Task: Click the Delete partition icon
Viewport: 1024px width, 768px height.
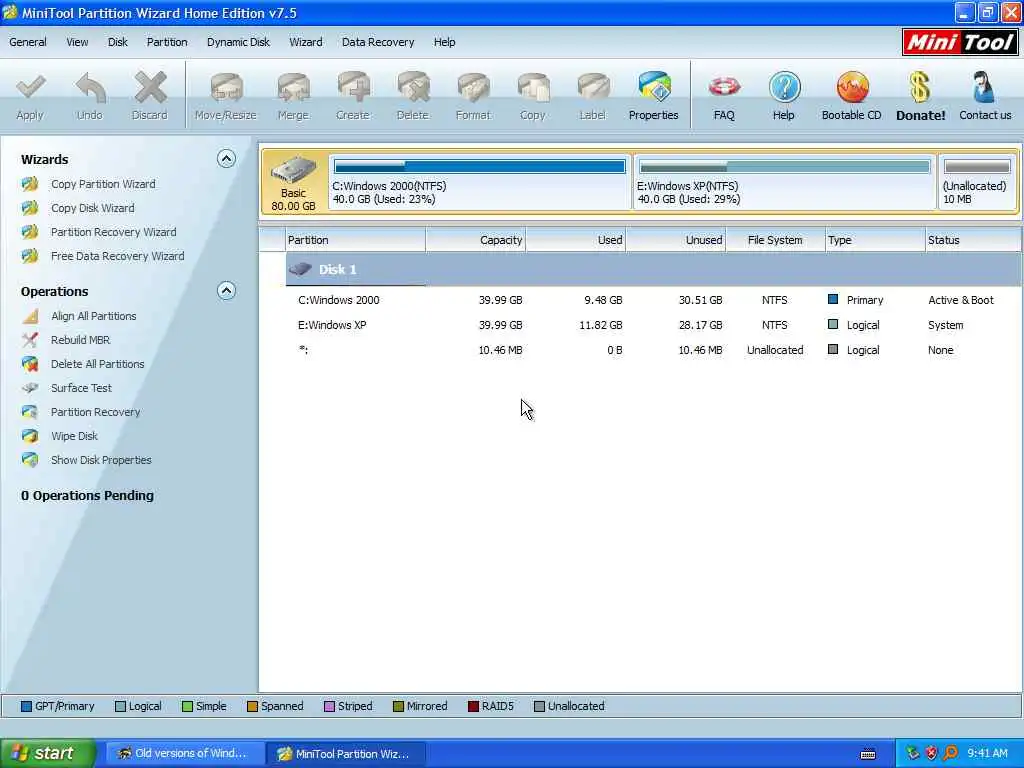Action: tap(413, 87)
